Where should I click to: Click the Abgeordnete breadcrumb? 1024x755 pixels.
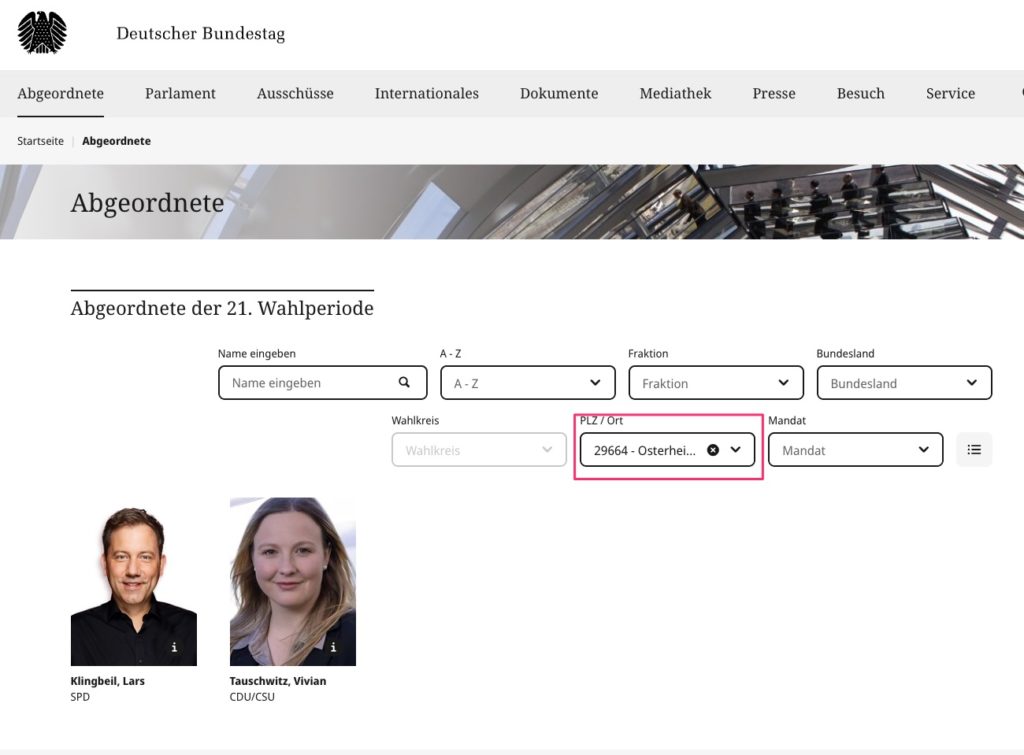[x=116, y=141]
